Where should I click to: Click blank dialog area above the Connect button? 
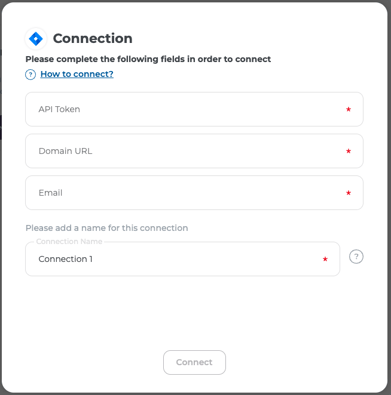194,313
